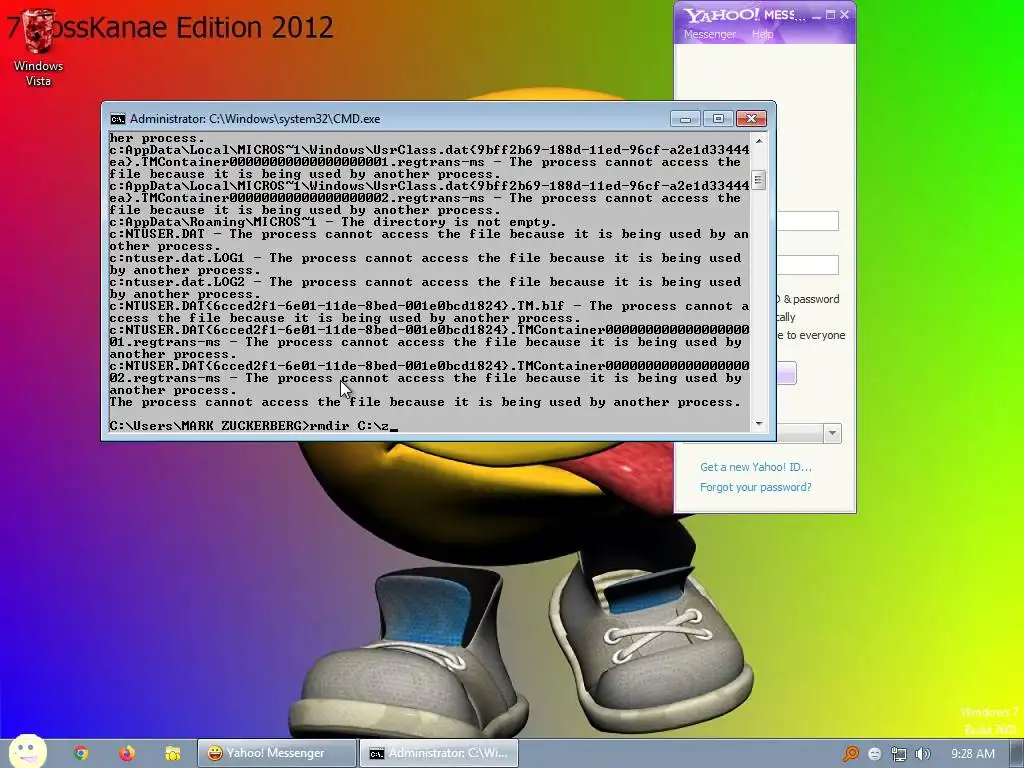Viewport: 1024px width, 768px height.
Task: Click the 'to everyone' invisible option text
Action: 816,335
